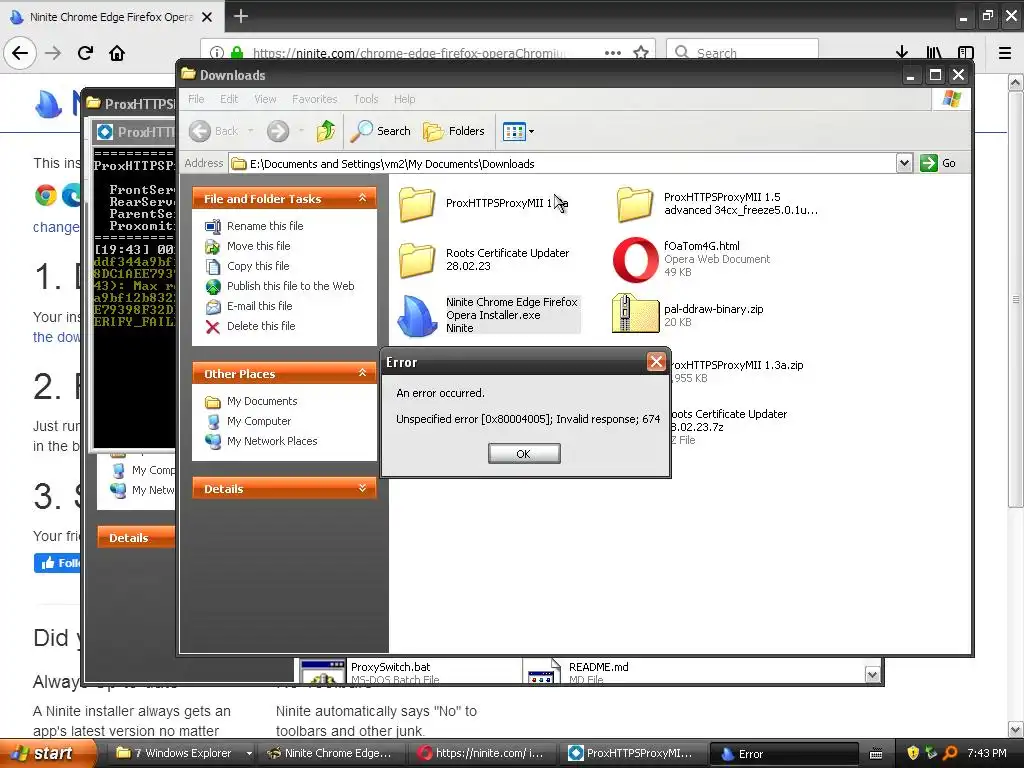Close the Error dialog with X
This screenshot has width=1024, height=768.
tap(656, 361)
